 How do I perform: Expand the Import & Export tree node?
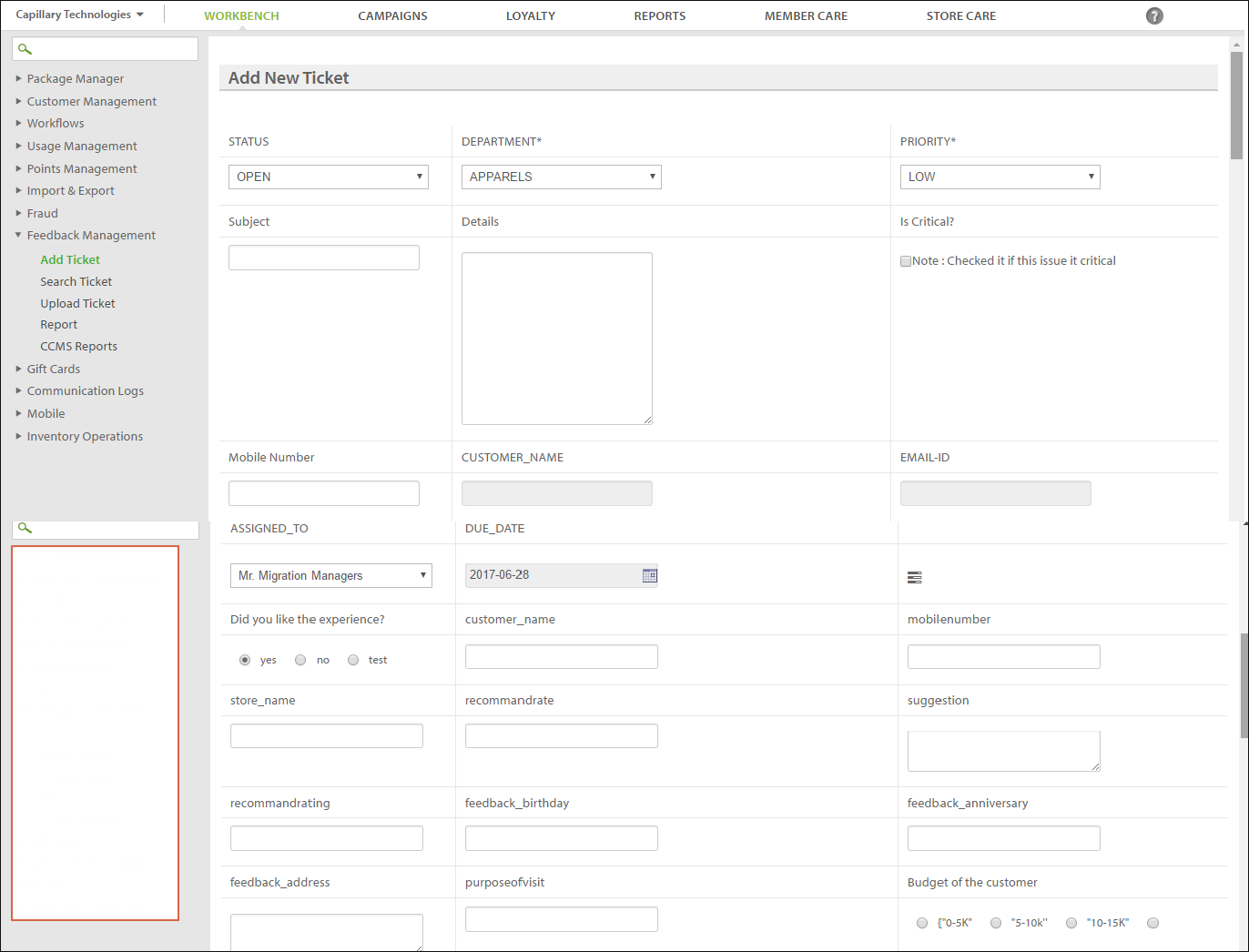click(x=18, y=190)
